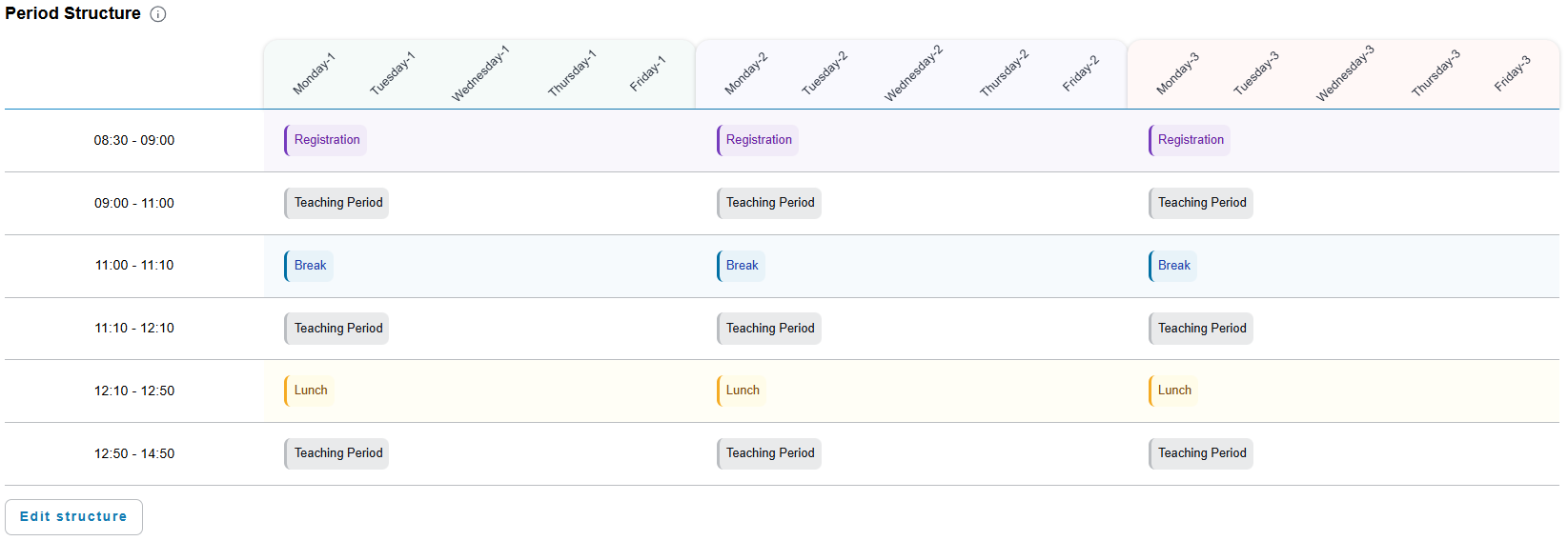Select the Registration tag in week 3
The height and width of the screenshot is (541, 1568).
point(1190,140)
